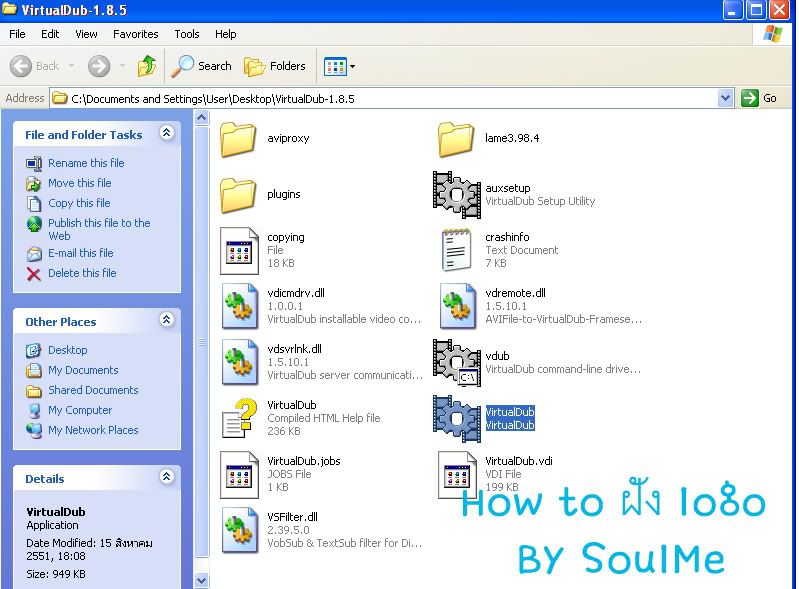Select the plugins folder icon
The width and height of the screenshot is (799, 589).
coord(237,195)
